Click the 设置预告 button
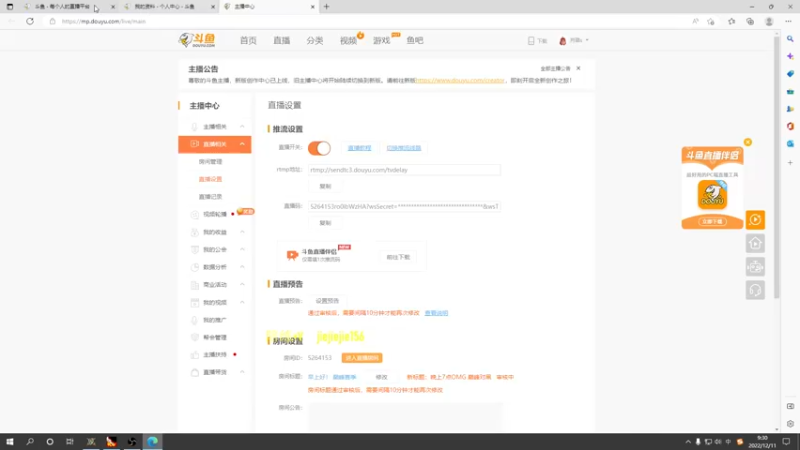The height and width of the screenshot is (450, 800). [327, 301]
